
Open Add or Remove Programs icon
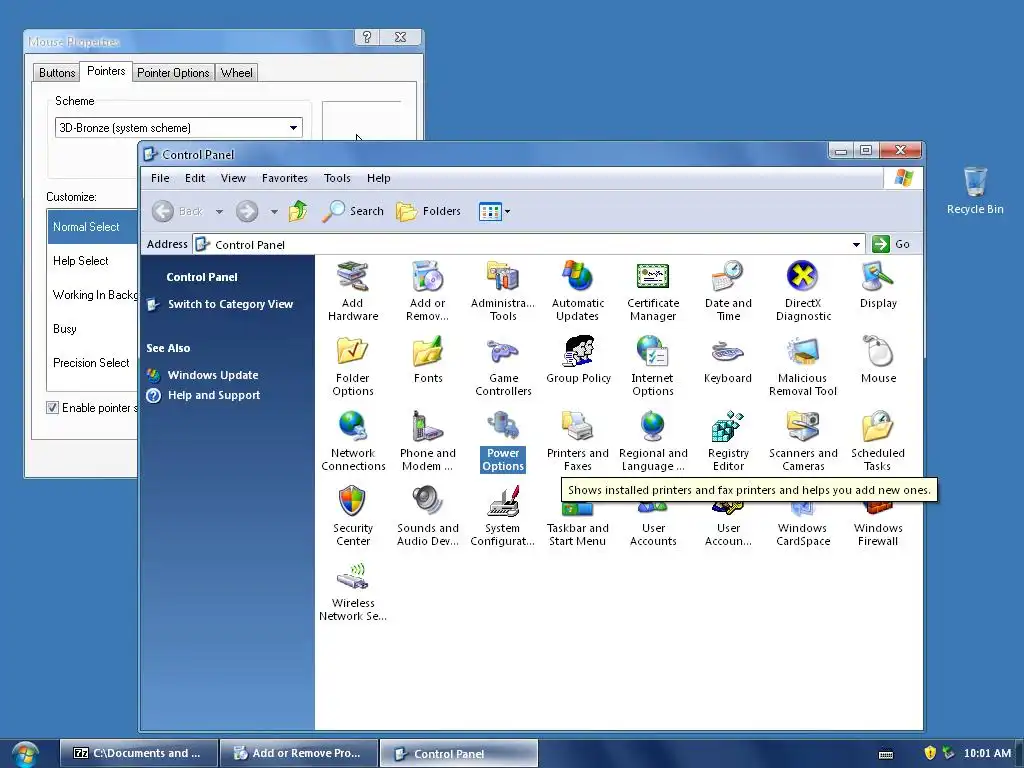(428, 291)
